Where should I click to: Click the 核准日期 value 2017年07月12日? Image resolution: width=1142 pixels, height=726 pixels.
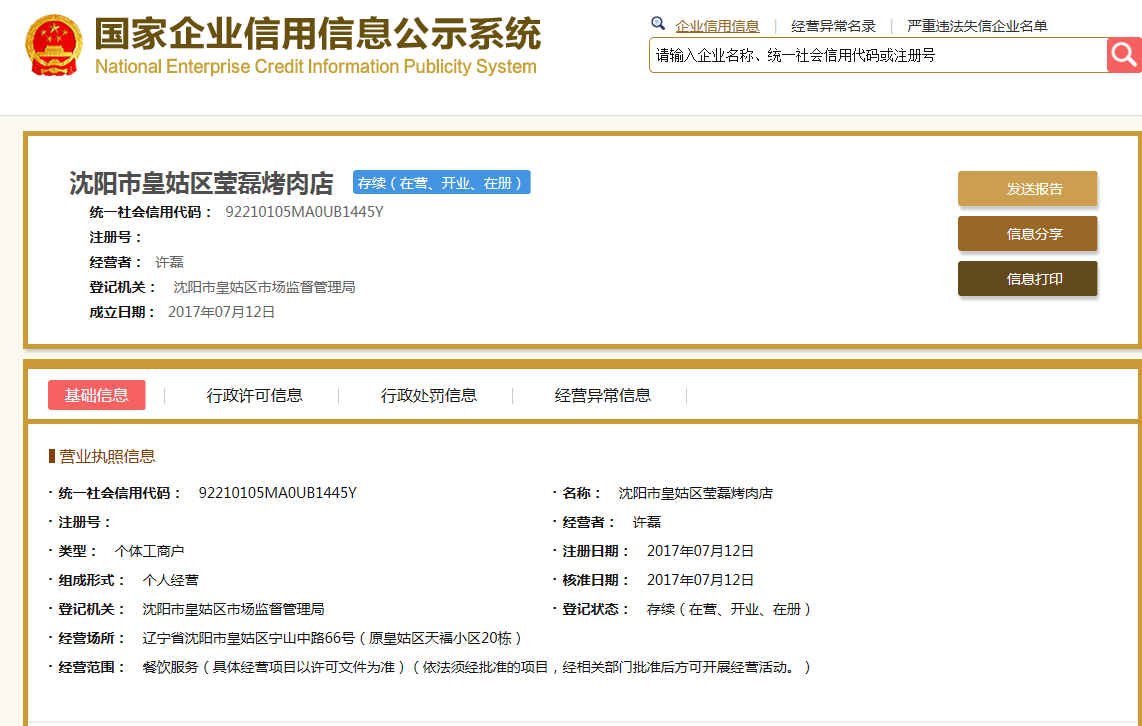700,580
